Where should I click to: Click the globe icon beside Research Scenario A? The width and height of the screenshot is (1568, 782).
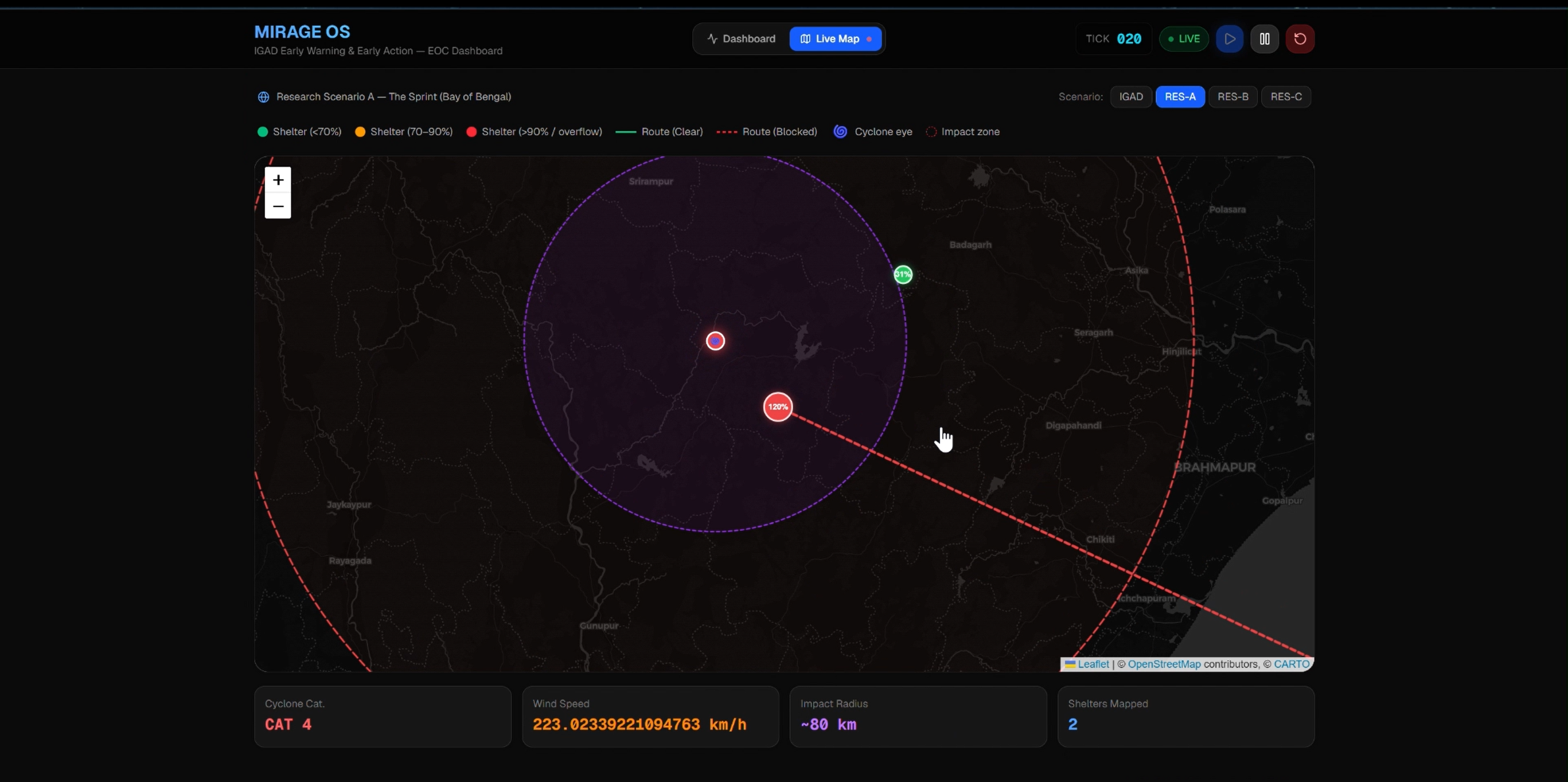(264, 97)
